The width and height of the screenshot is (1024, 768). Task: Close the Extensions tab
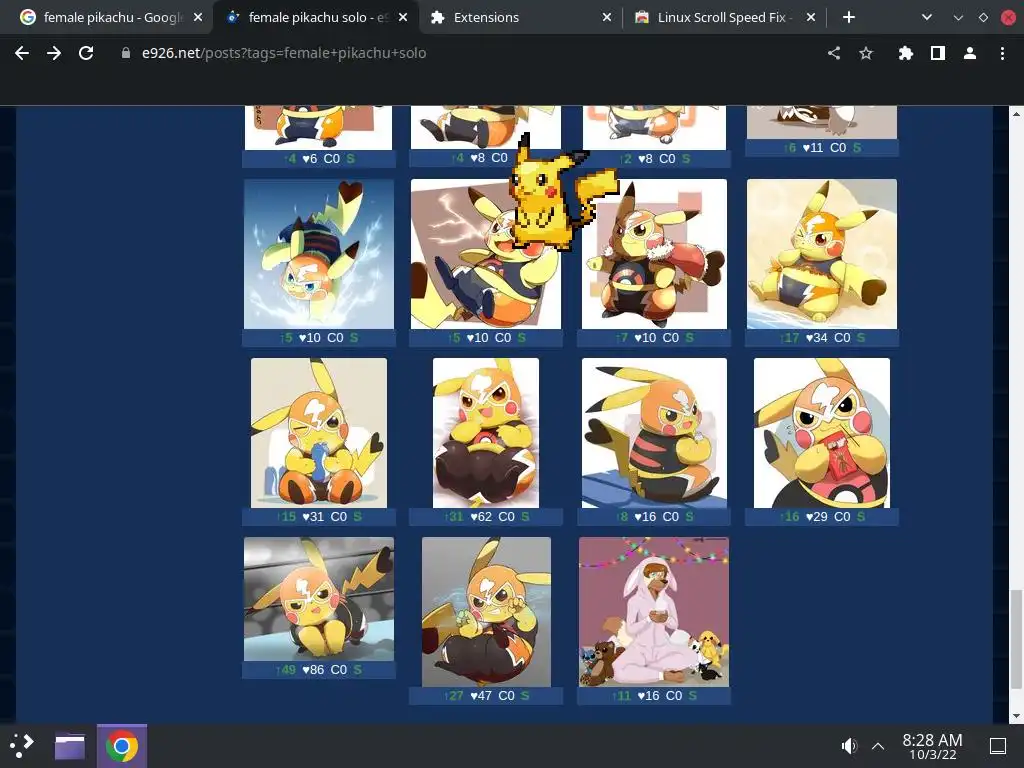(x=607, y=17)
